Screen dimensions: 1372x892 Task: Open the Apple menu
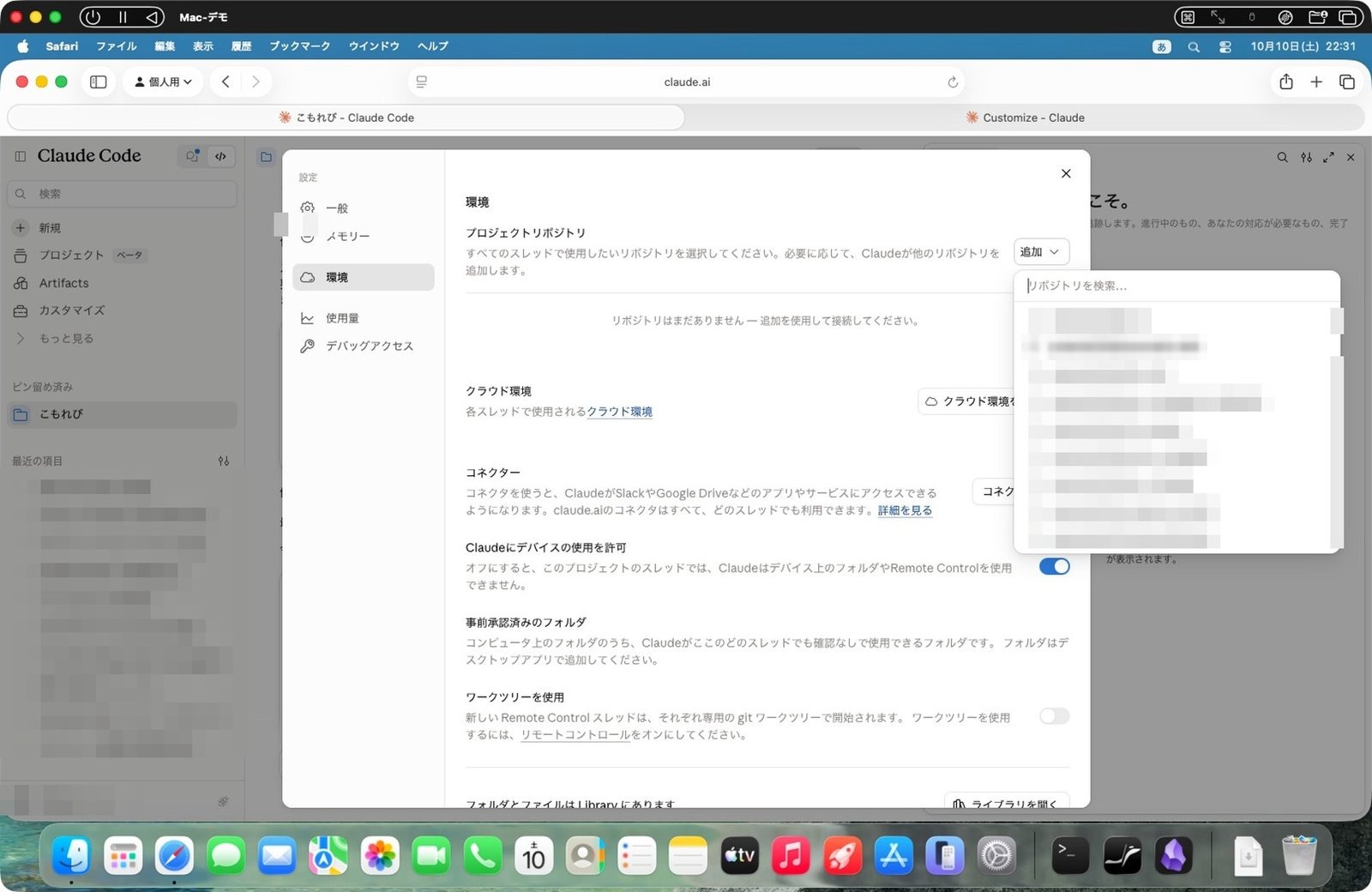tap(23, 46)
